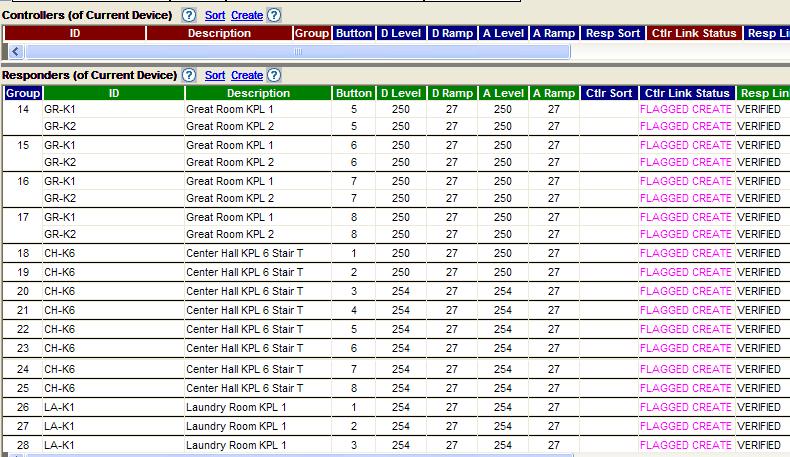Click Group header in Responders table
This screenshot has width=790, height=457.
[x=23, y=93]
